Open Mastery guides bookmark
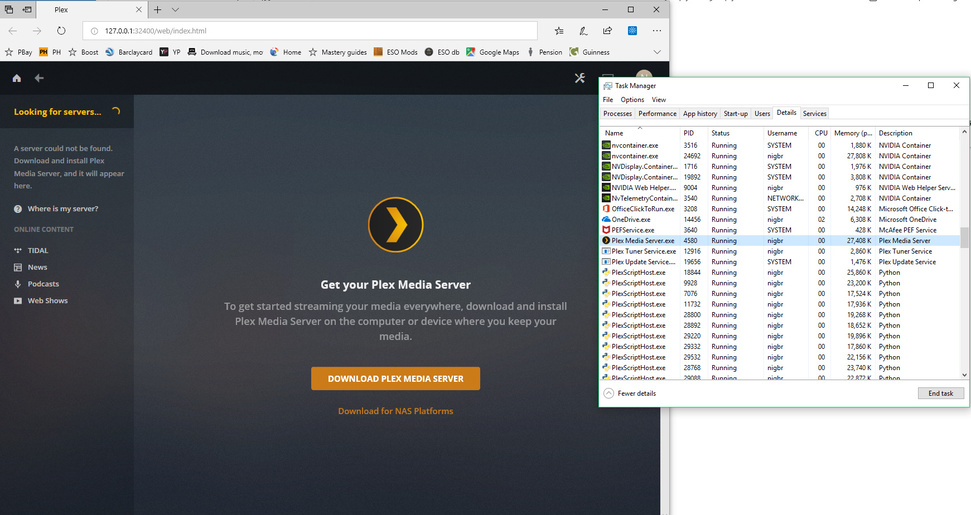This screenshot has height=515, width=971. (337, 52)
